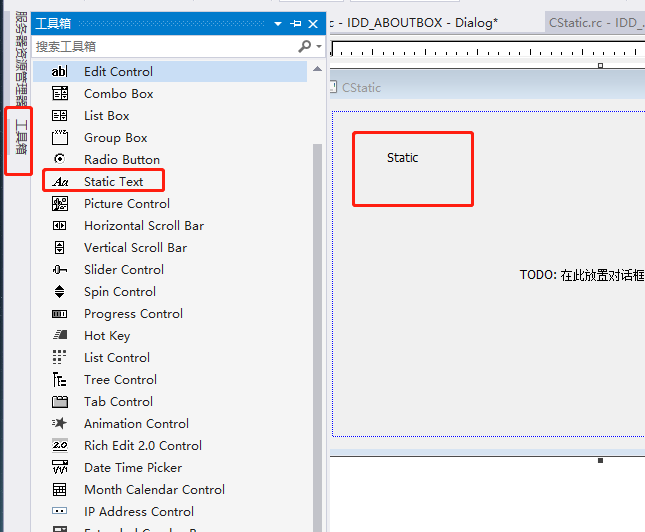The image size is (645, 532).
Task: Click the "Picture Control" toolbox label
Action: pyautogui.click(x=127, y=204)
